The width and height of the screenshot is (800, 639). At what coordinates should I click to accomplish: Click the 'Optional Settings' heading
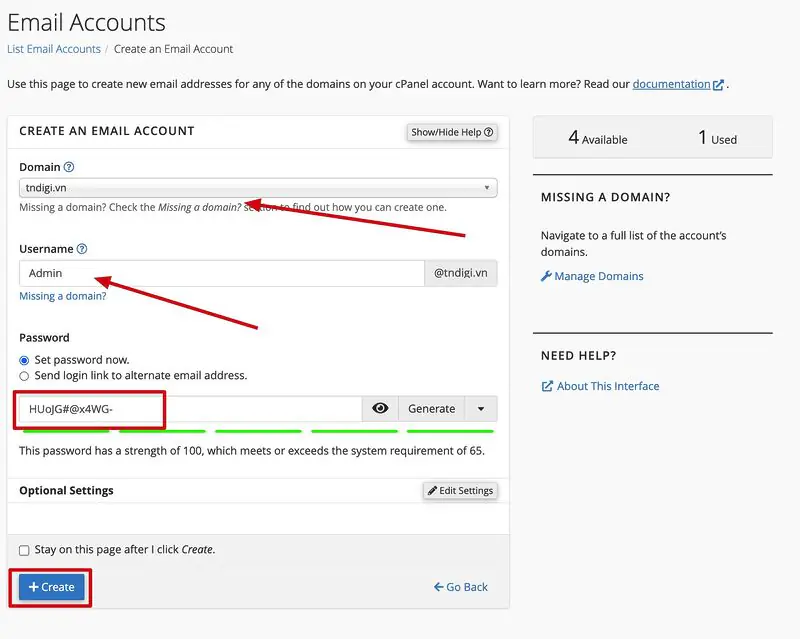(x=66, y=490)
